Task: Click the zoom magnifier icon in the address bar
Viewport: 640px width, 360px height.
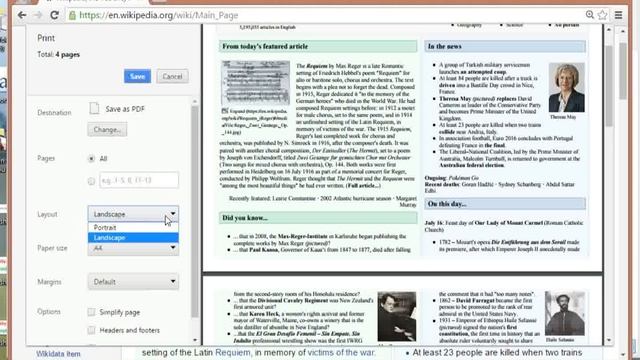Action: click(x=589, y=15)
